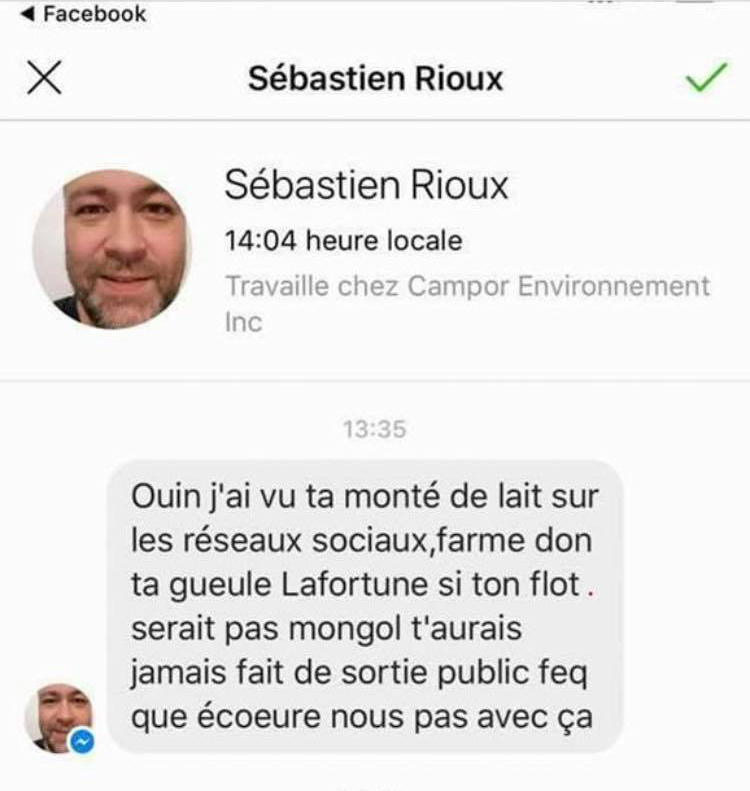The image size is (750, 791).
Task: Close the message request with the X icon
Action: (44, 78)
